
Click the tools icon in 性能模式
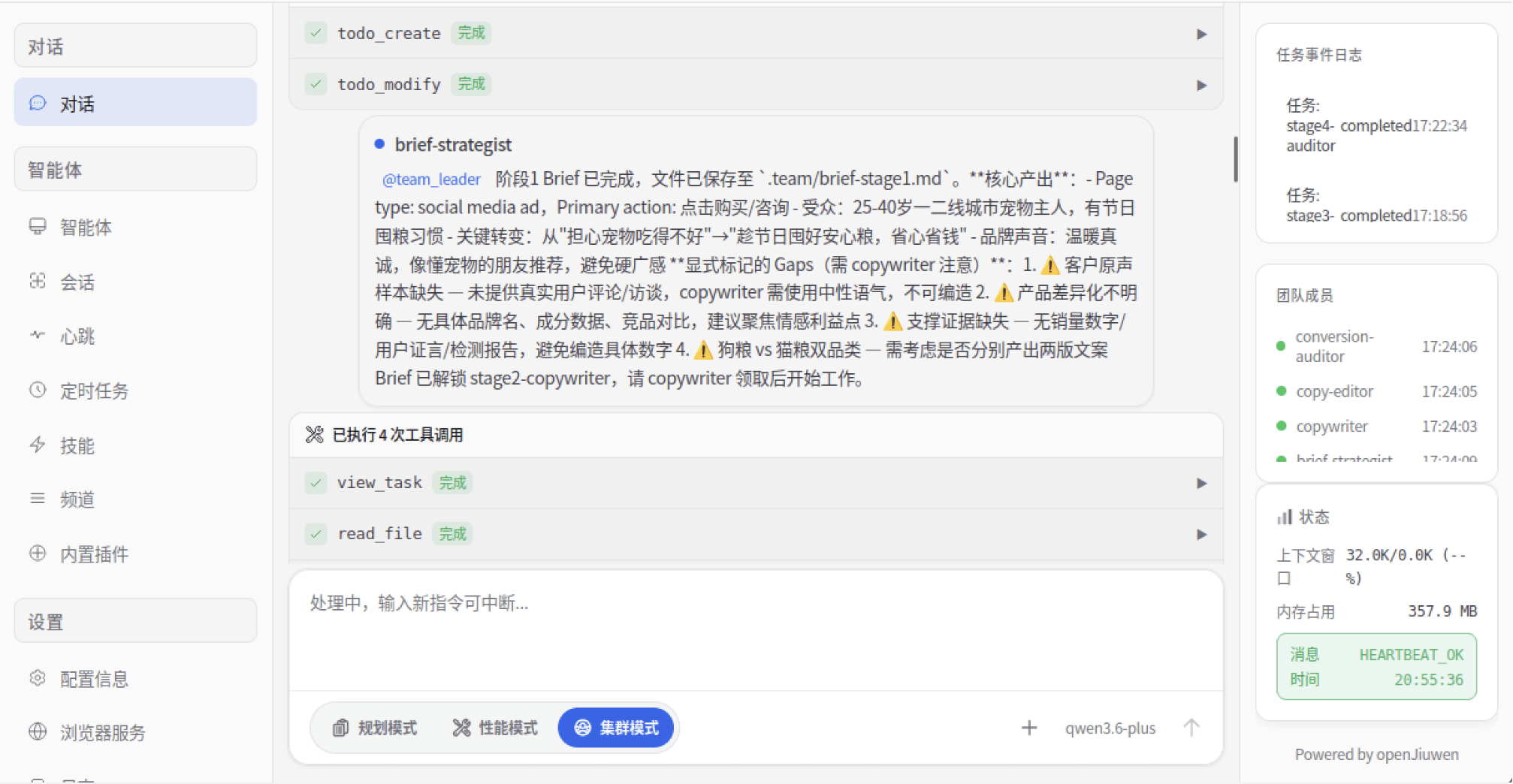pyautogui.click(x=461, y=728)
